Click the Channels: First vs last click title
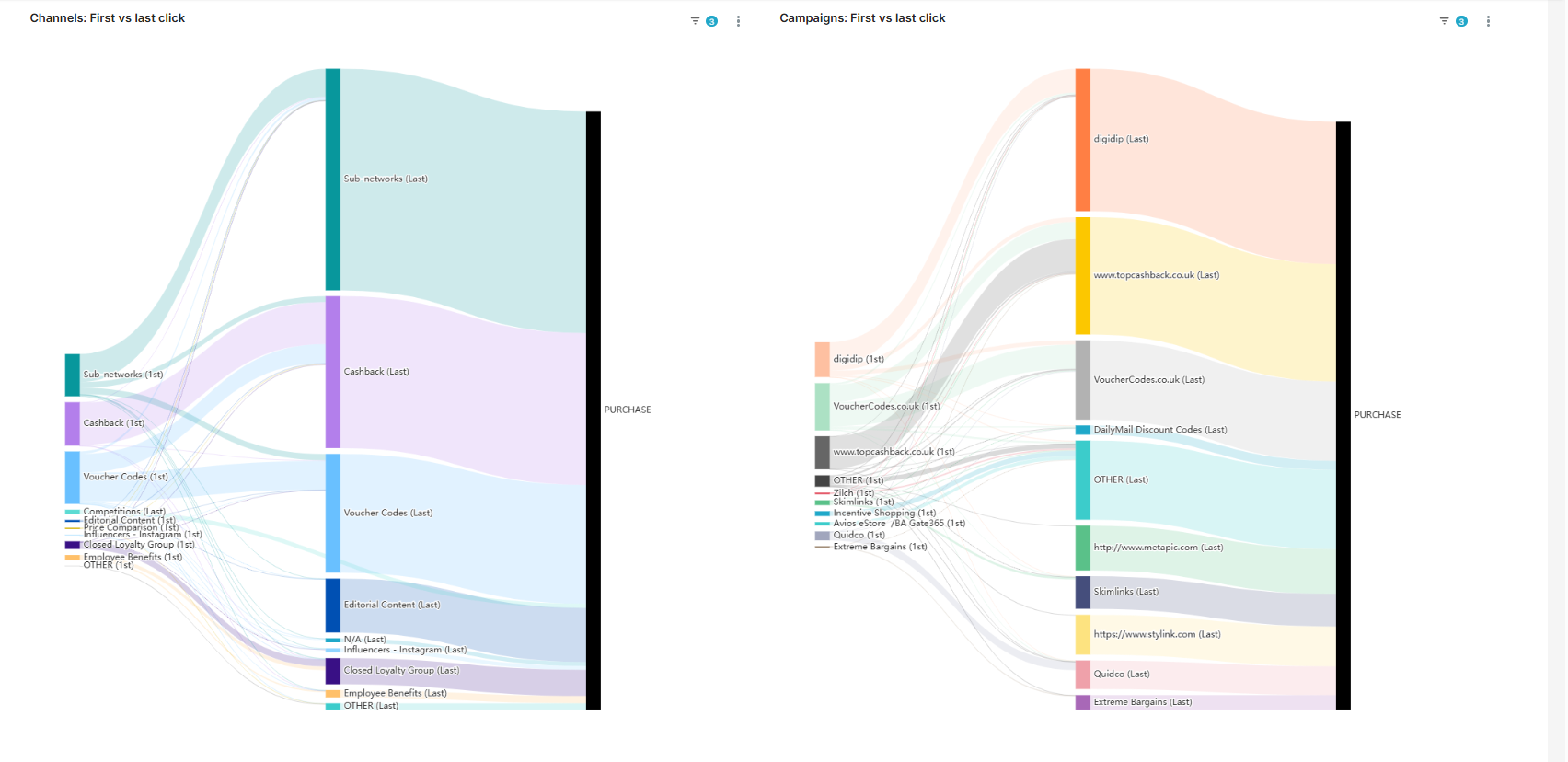This screenshot has width=1568, height=762. tap(108, 18)
